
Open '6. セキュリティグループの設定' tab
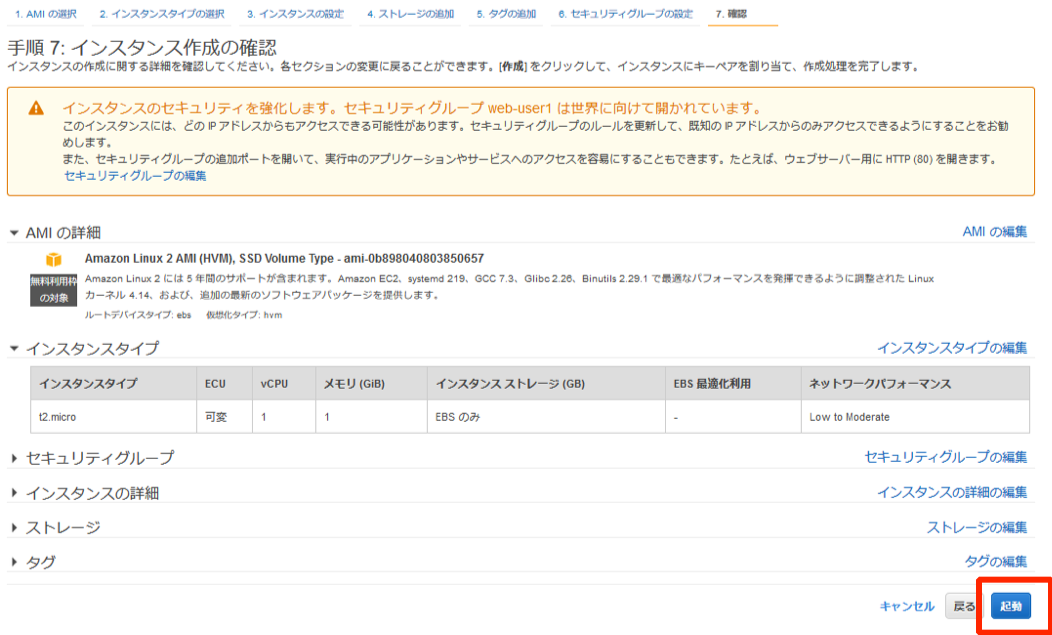point(625,14)
